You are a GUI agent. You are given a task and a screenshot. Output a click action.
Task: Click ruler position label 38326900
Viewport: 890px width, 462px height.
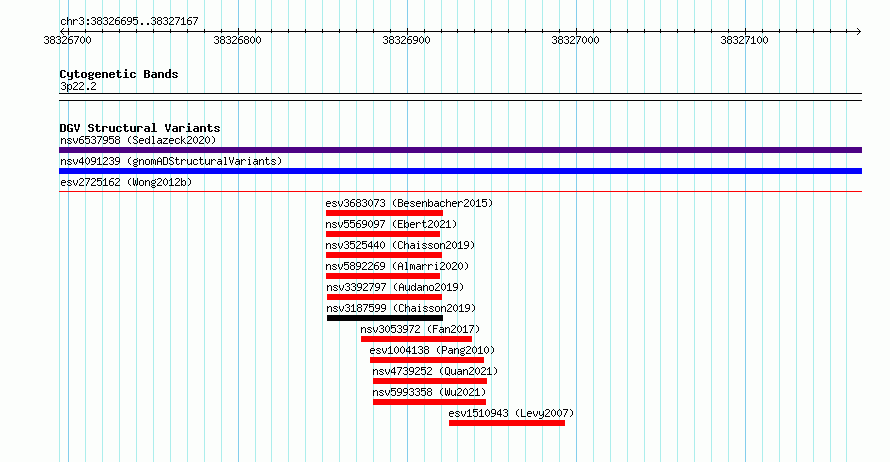[406, 40]
